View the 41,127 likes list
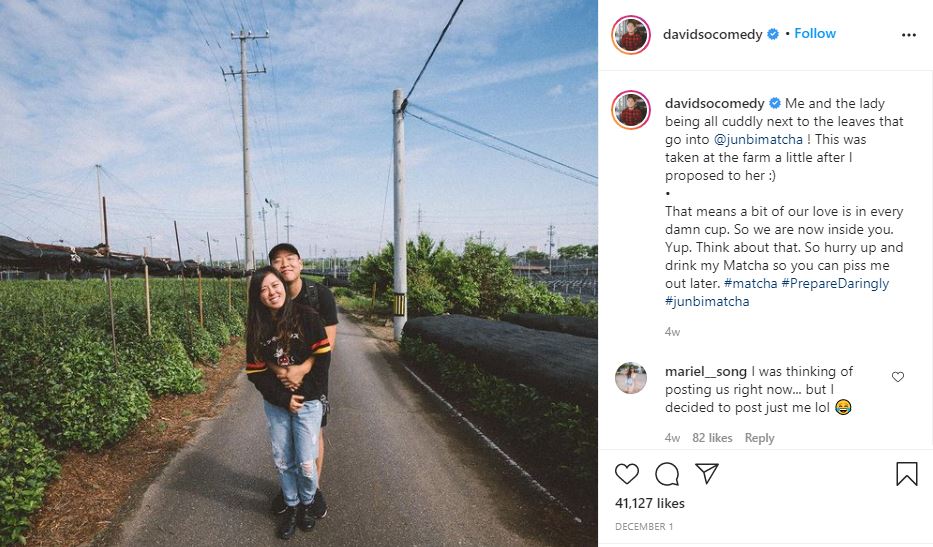 click(652, 504)
